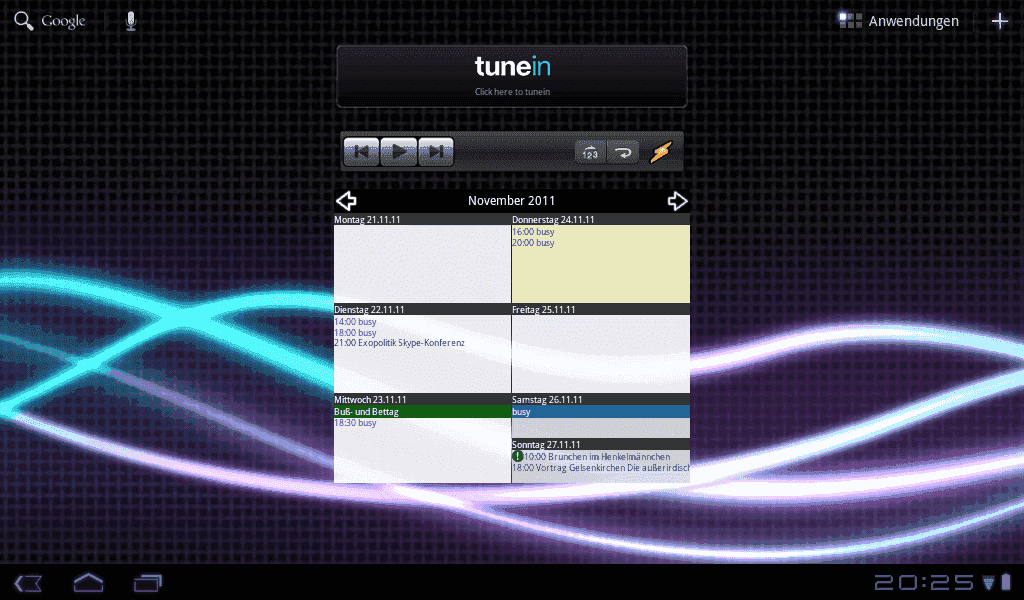Viewport: 1024px width, 600px height.
Task: Select Sonntag 27.11.11 day header
Action: coord(601,445)
